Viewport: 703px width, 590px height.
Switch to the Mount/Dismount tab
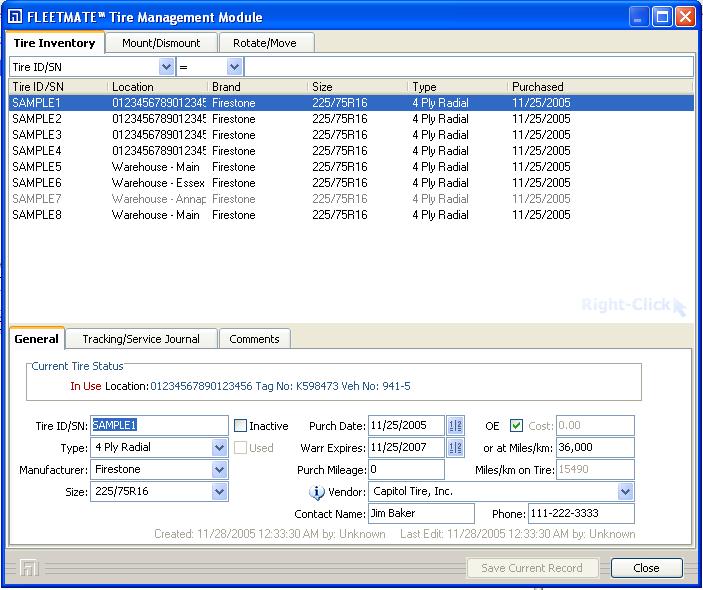[161, 43]
